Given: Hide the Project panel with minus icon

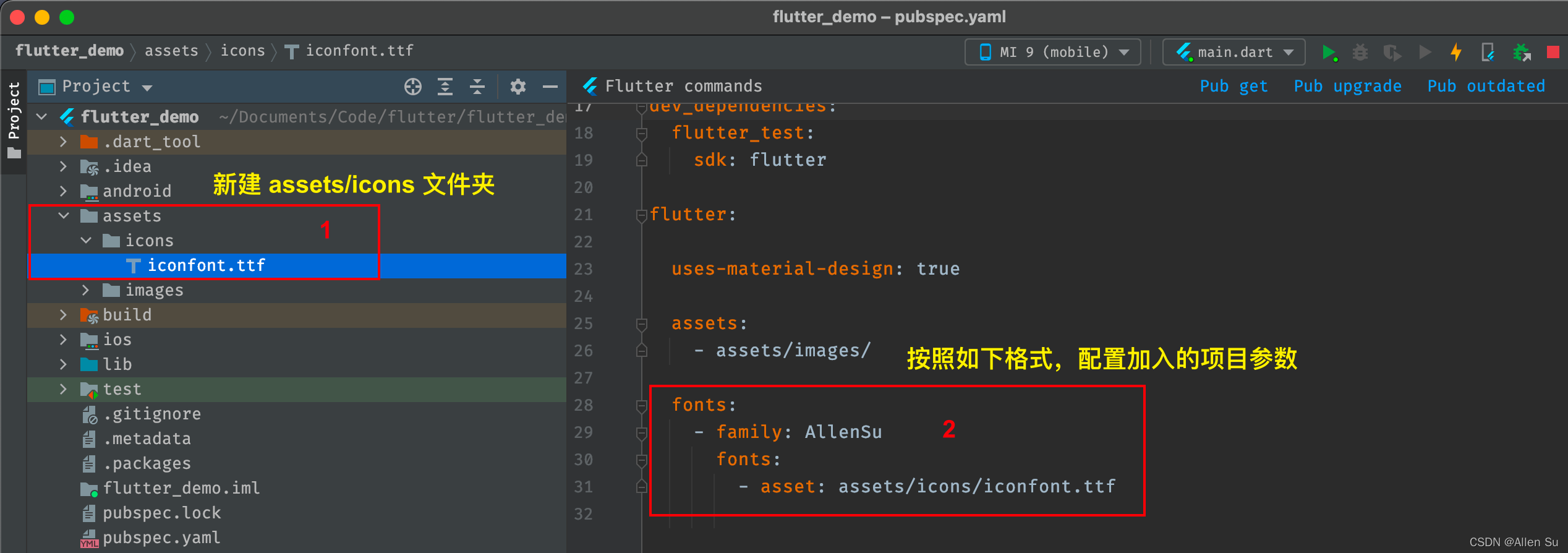Looking at the screenshot, I should (x=550, y=87).
